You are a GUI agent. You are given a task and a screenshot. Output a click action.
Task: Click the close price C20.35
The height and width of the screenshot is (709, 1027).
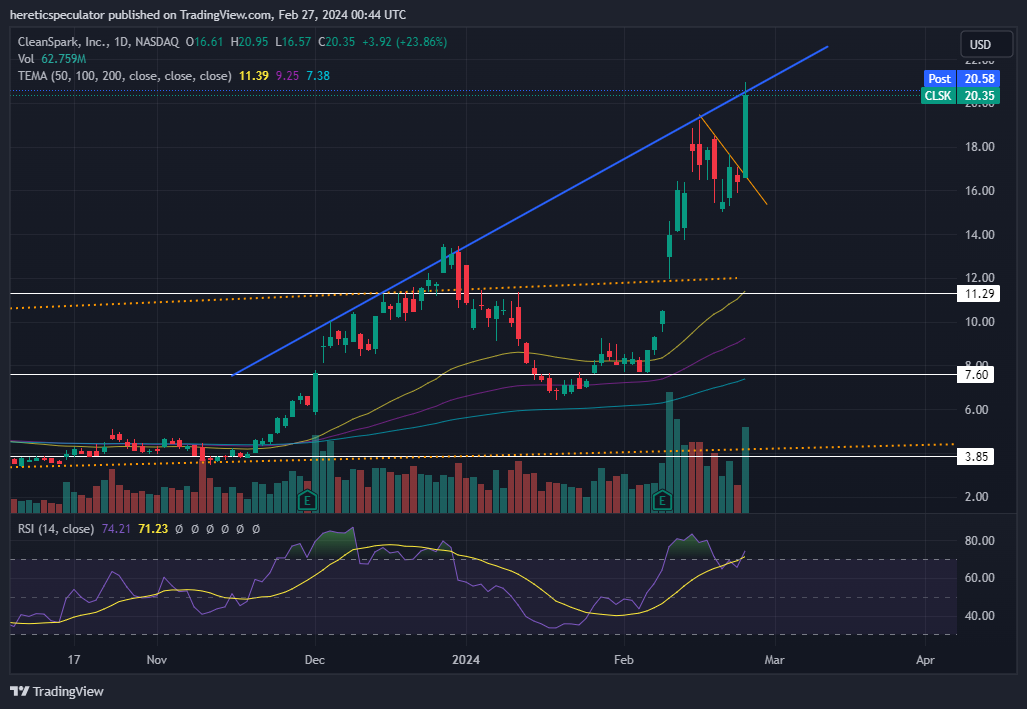click(337, 42)
